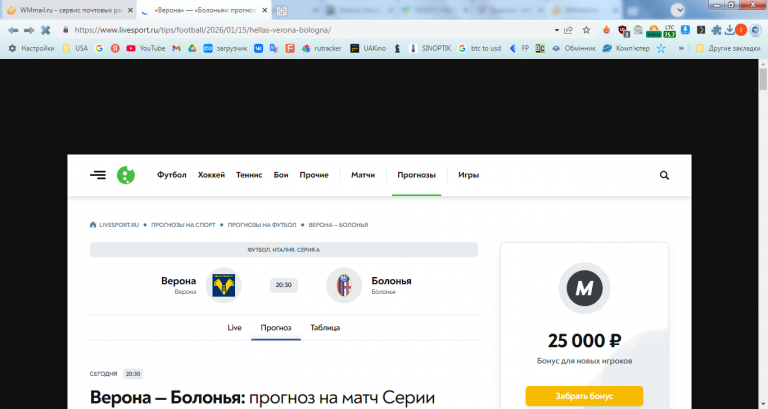Open the Extensions puzzle piece menu
Image resolution: width=768 pixels, height=409 pixels.
point(716,30)
